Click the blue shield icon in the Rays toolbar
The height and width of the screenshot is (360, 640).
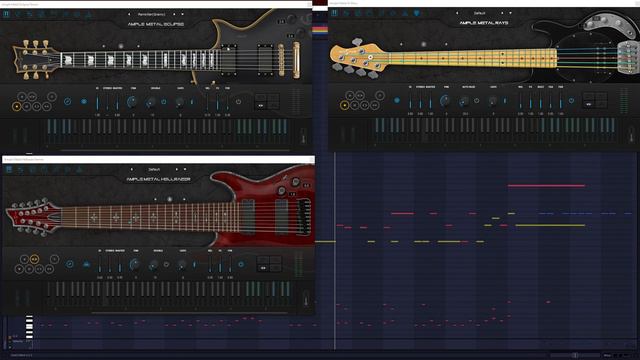(x=416, y=13)
